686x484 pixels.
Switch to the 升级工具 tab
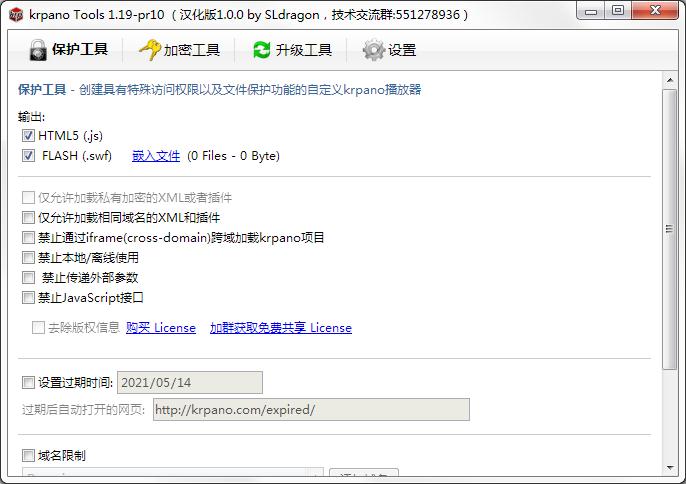pos(292,50)
